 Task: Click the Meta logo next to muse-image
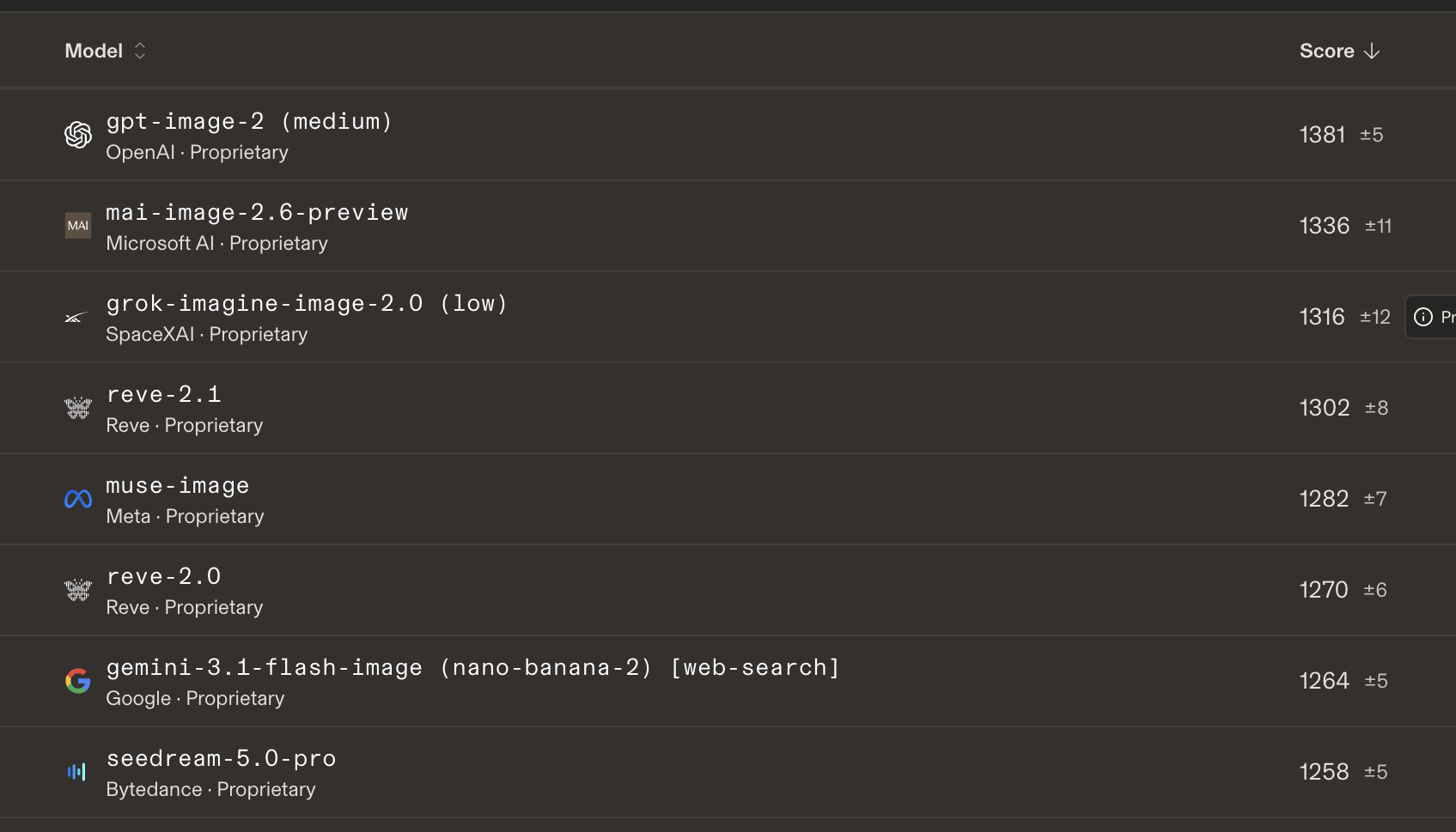[78, 499]
